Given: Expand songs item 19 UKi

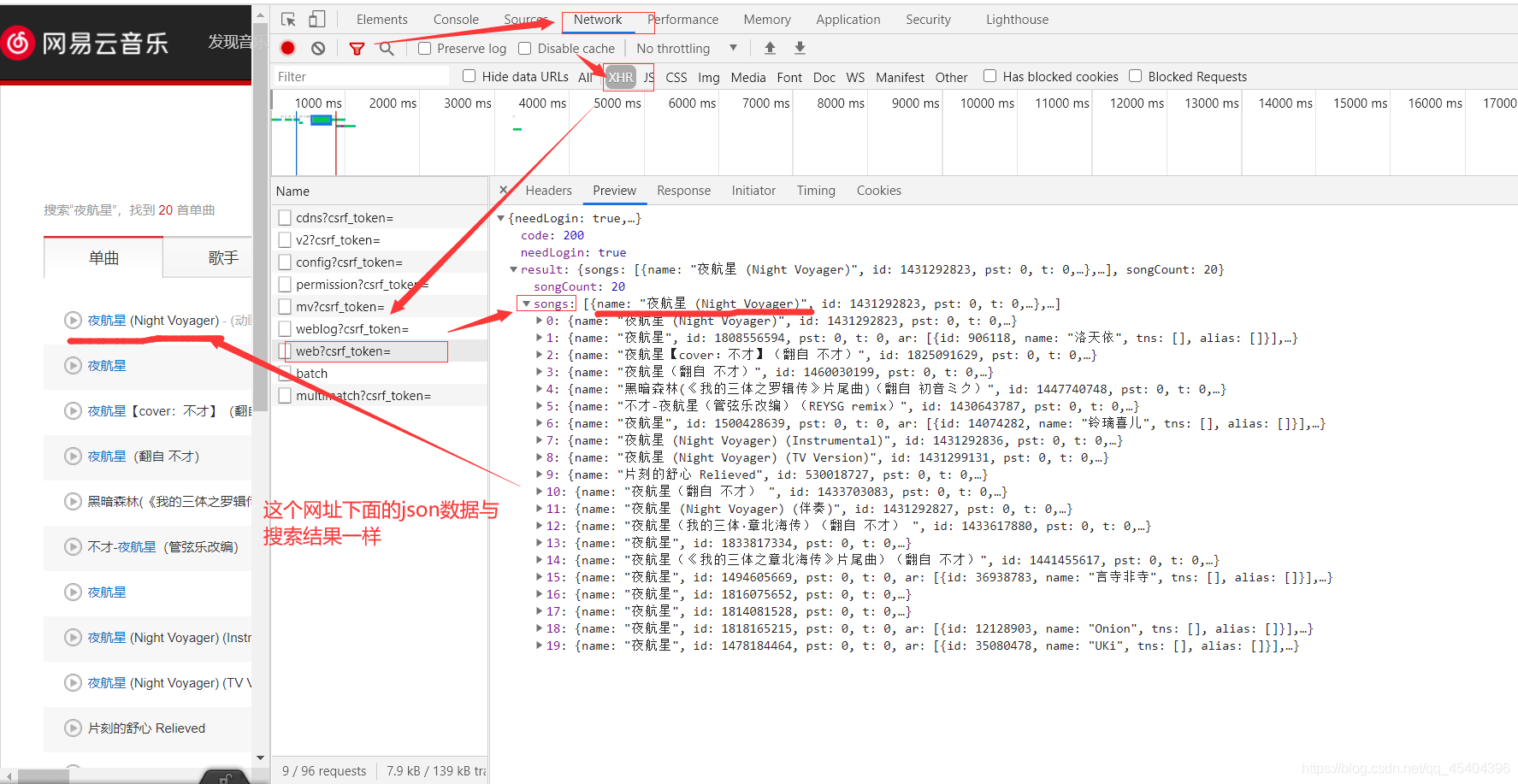Looking at the screenshot, I should (539, 645).
